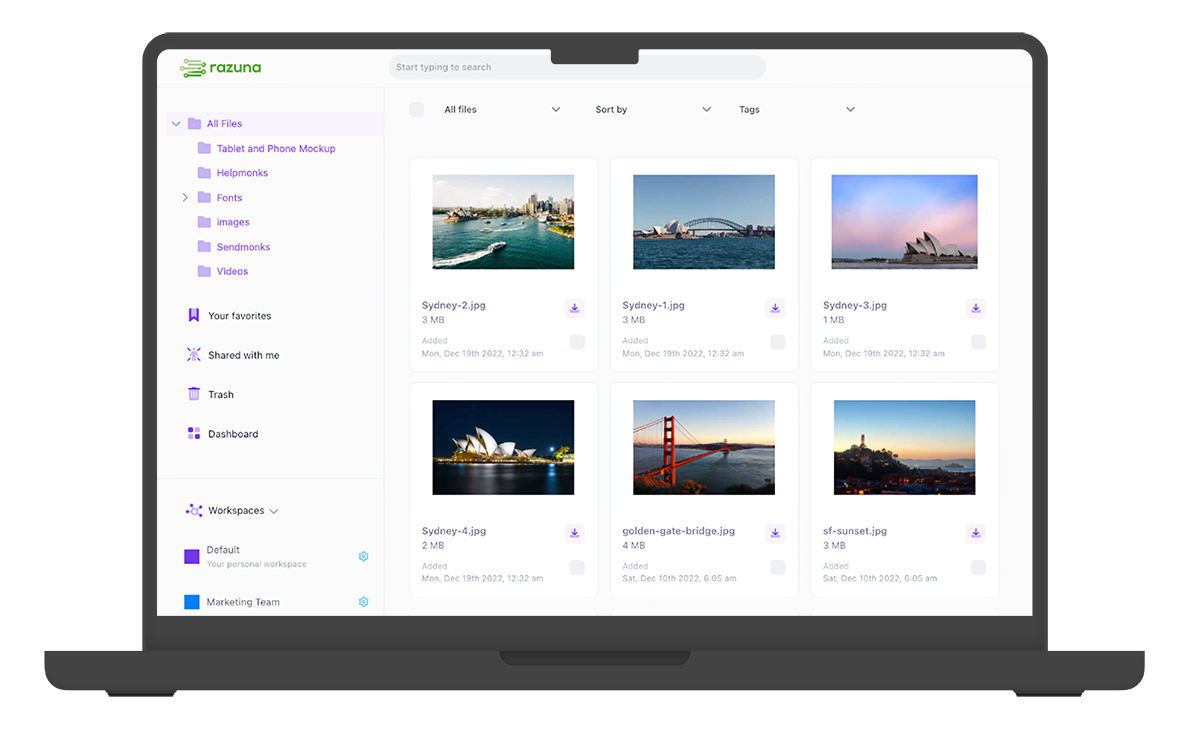The image size is (1200, 734).
Task: Open the Dashboard page
Action: [x=233, y=434]
